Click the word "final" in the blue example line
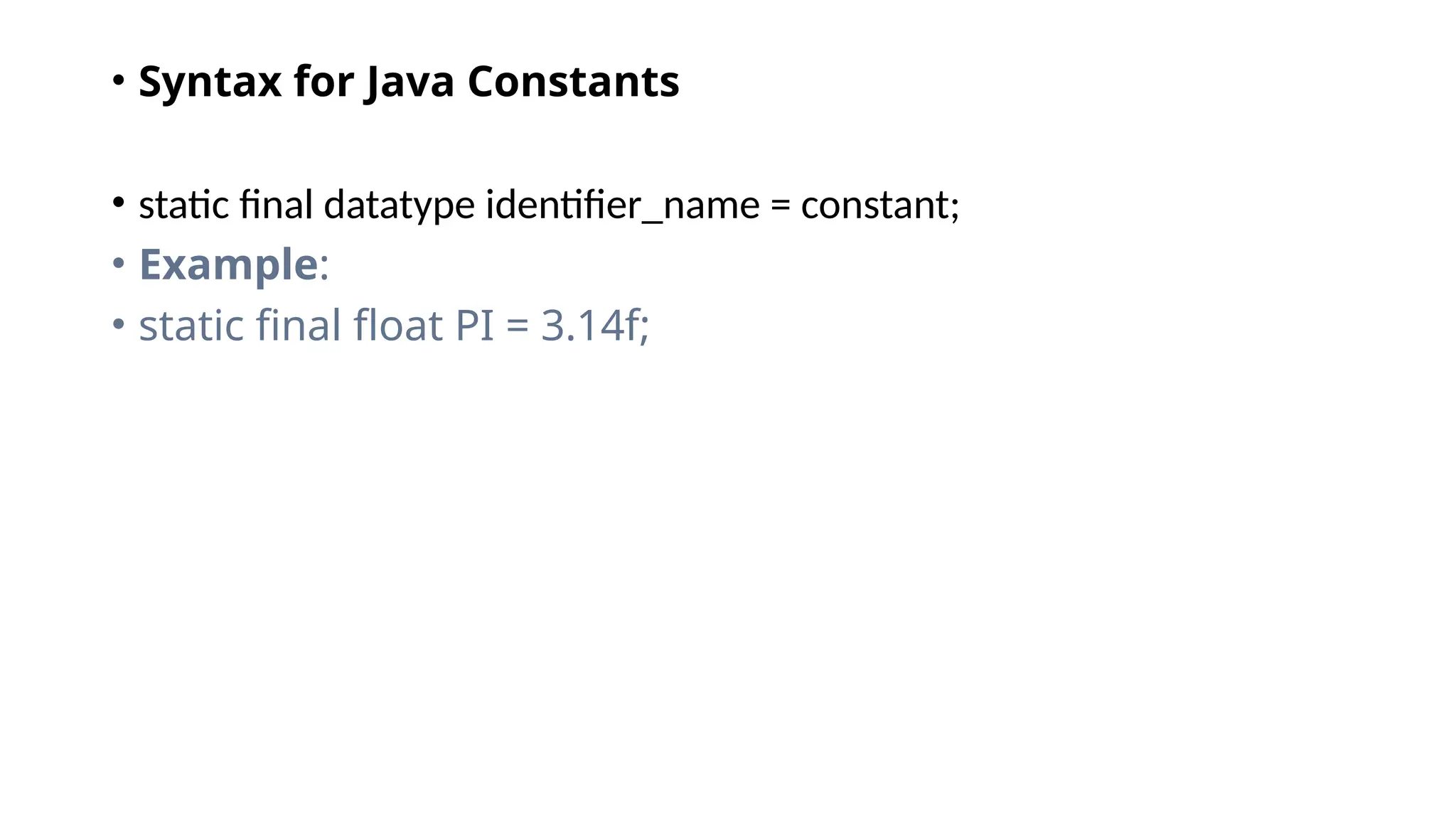This screenshot has width=1456, height=819. 299,325
